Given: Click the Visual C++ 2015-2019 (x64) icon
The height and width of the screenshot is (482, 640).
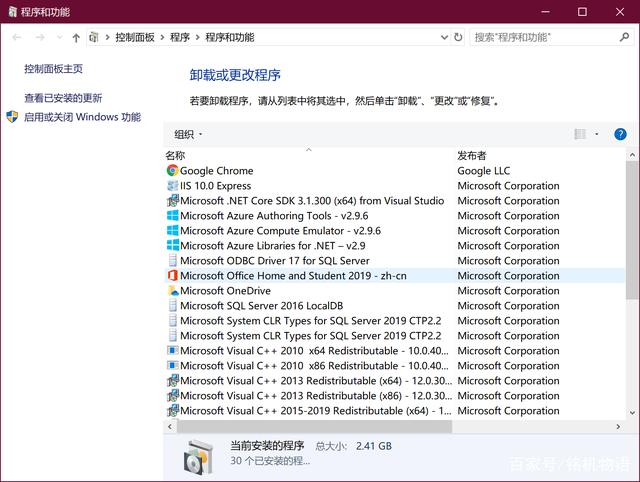Looking at the screenshot, I should [x=173, y=411].
